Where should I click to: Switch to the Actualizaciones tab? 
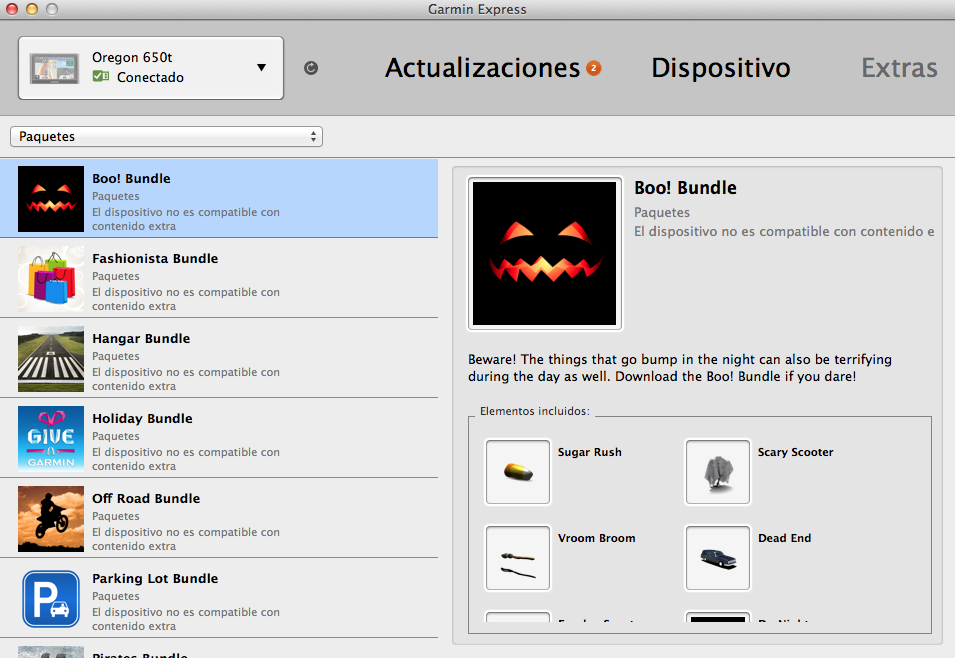click(x=482, y=68)
